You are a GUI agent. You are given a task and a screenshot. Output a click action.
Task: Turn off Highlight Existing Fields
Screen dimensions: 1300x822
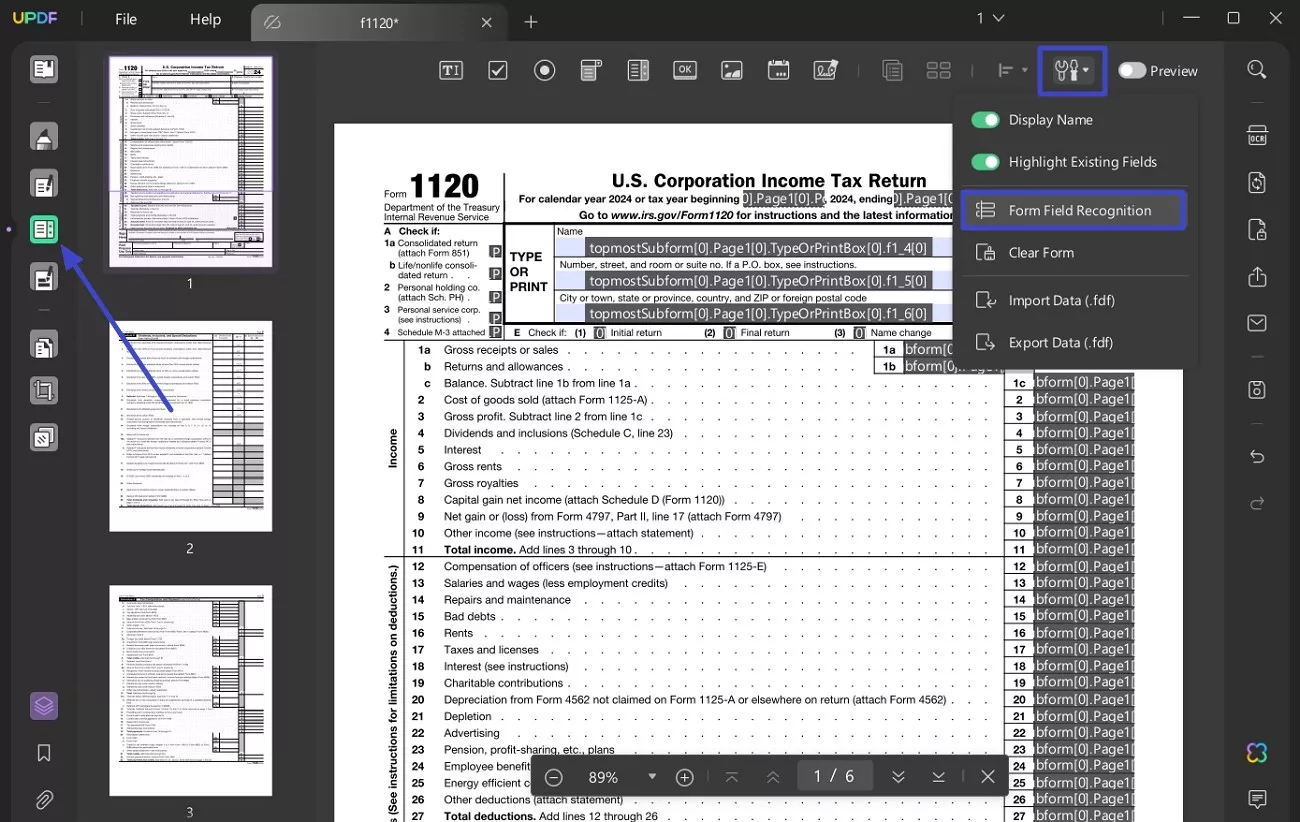pyautogui.click(x=985, y=162)
